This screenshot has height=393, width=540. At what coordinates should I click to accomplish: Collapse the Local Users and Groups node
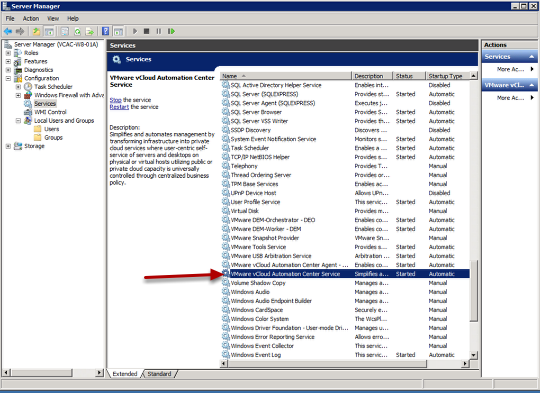point(18,121)
